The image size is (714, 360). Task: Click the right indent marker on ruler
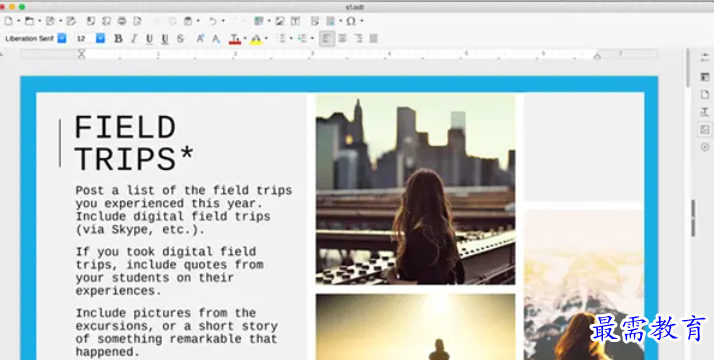point(597,56)
